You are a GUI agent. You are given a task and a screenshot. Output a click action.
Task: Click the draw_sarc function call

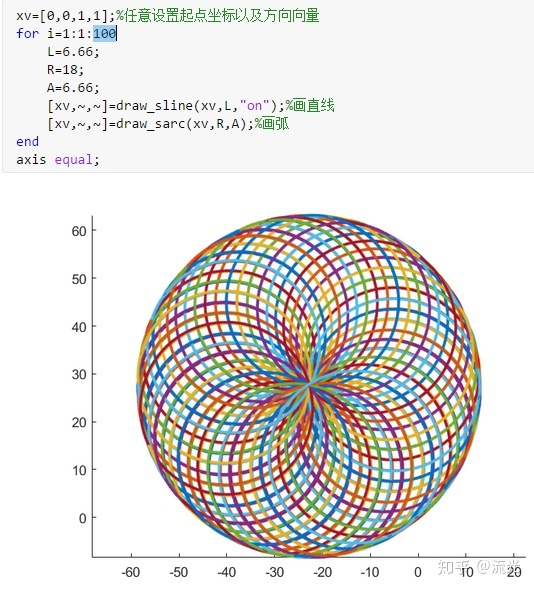(151, 124)
